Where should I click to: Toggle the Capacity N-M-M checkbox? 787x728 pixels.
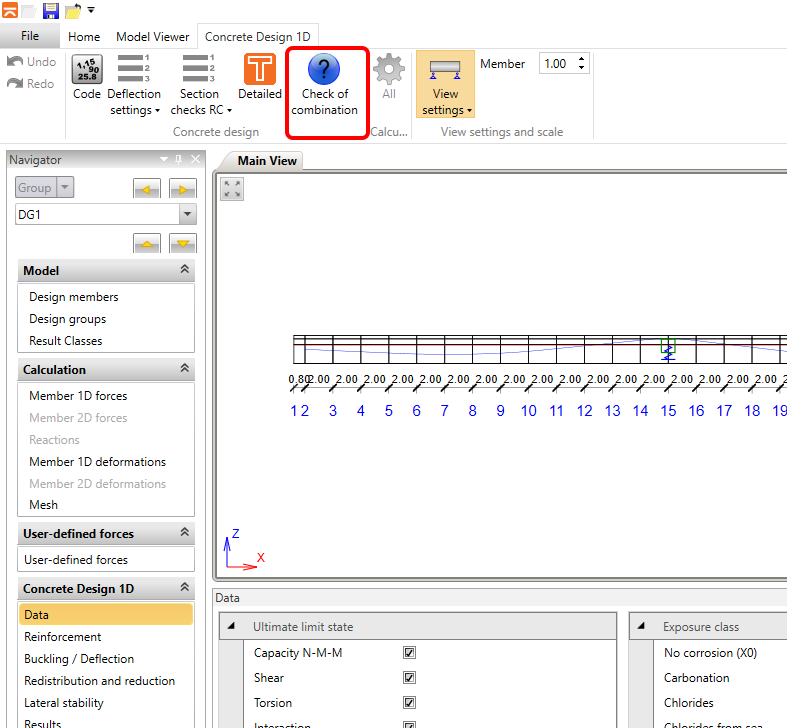[409, 653]
